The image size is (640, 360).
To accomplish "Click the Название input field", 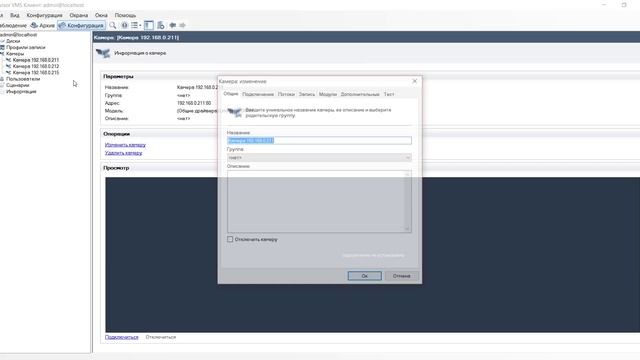I will (x=319, y=140).
